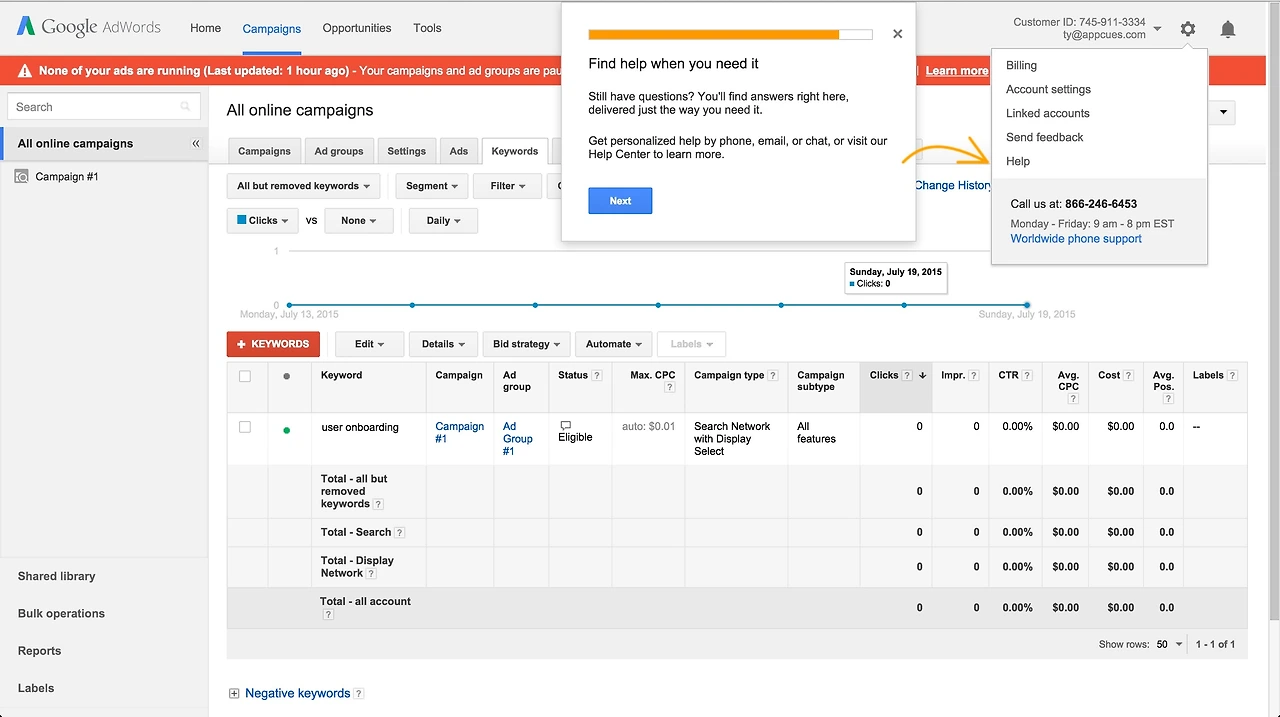The width and height of the screenshot is (1280, 717).
Task: Select Send feedback from the gear menu
Action: [x=1045, y=137]
